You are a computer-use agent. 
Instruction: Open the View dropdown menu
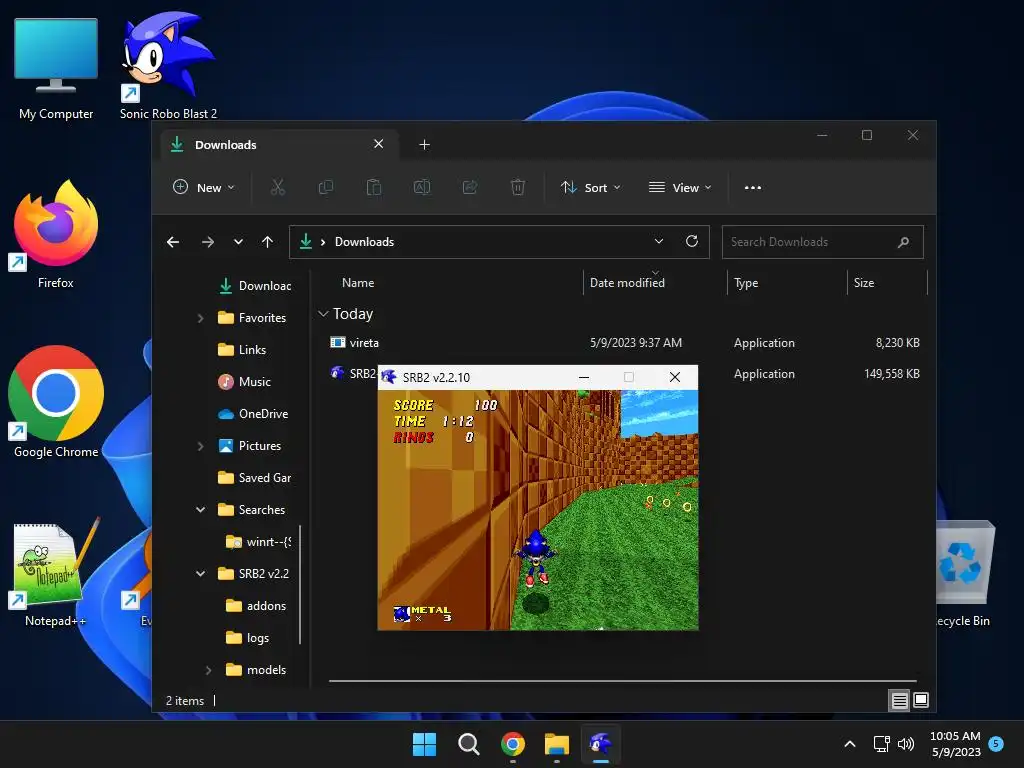(x=680, y=187)
